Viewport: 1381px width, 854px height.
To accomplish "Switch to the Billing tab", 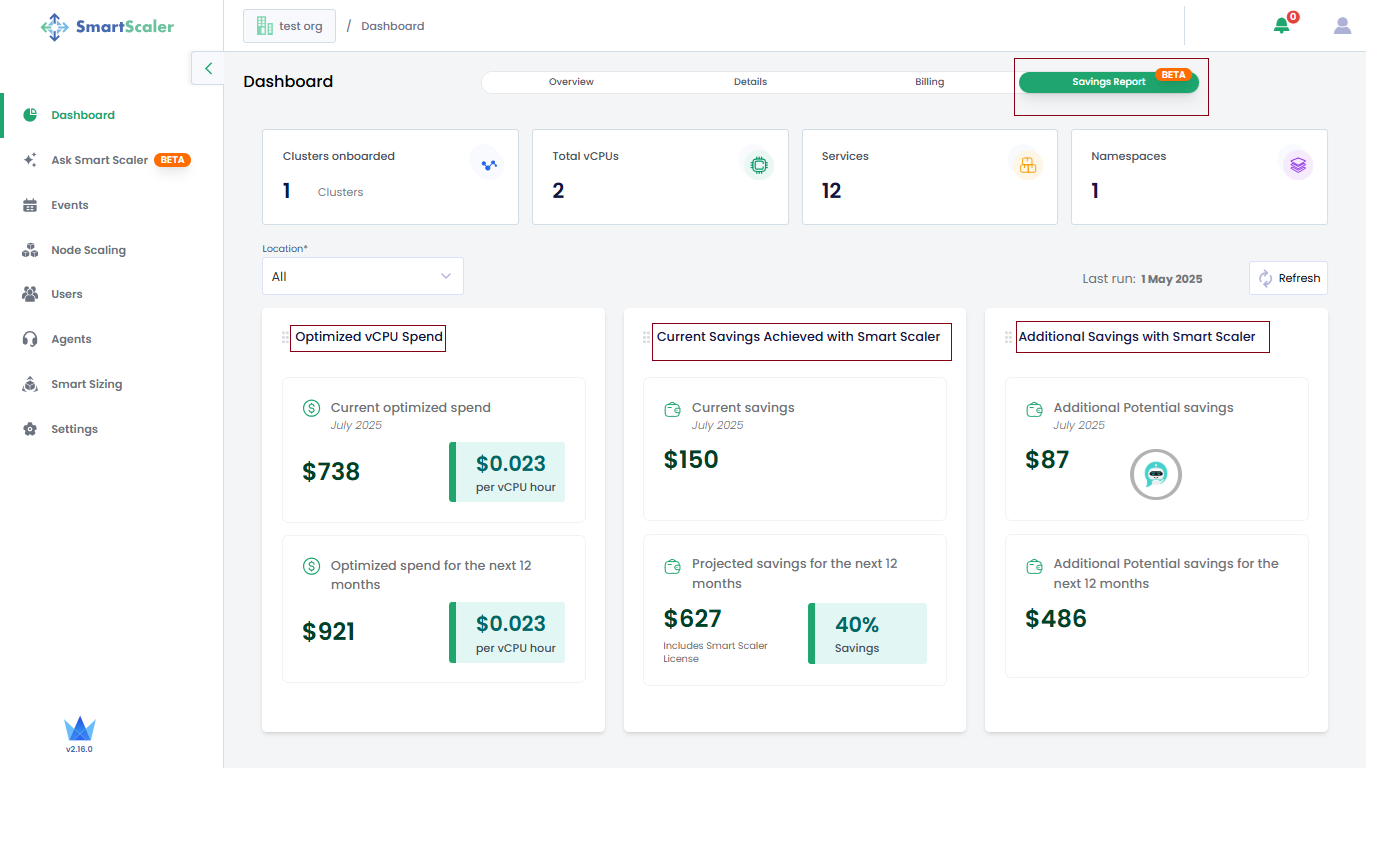I will [x=929, y=82].
